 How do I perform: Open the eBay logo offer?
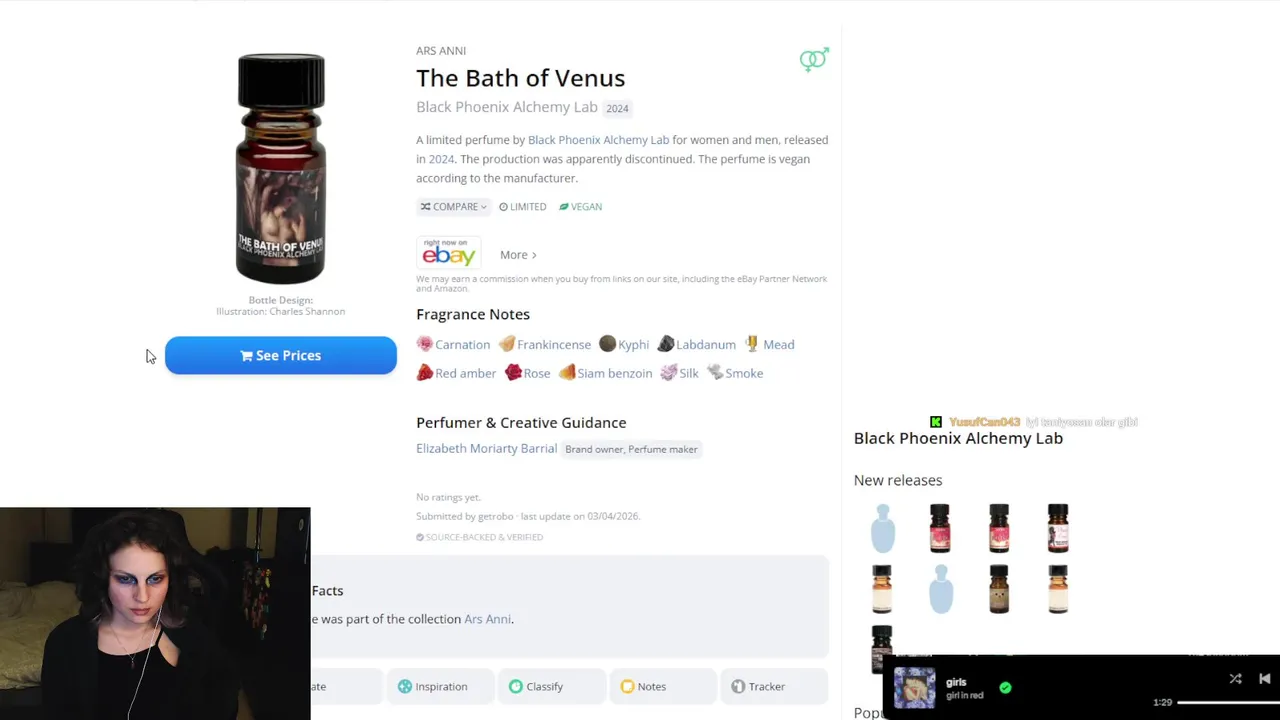coord(448,254)
